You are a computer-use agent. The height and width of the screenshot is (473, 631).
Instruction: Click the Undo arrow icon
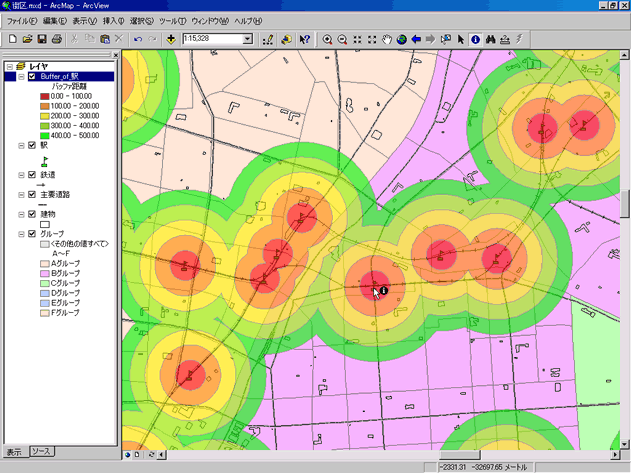[x=138, y=39]
